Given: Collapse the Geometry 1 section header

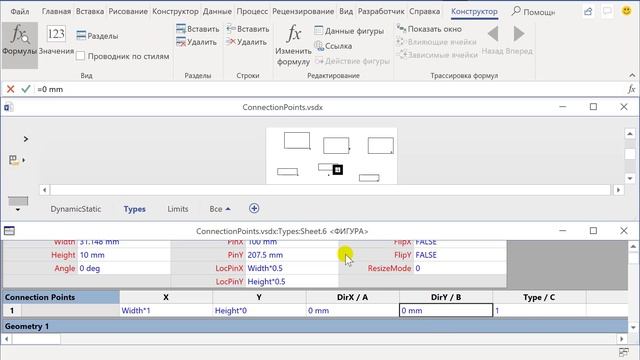Looking at the screenshot, I should pos(315,326).
